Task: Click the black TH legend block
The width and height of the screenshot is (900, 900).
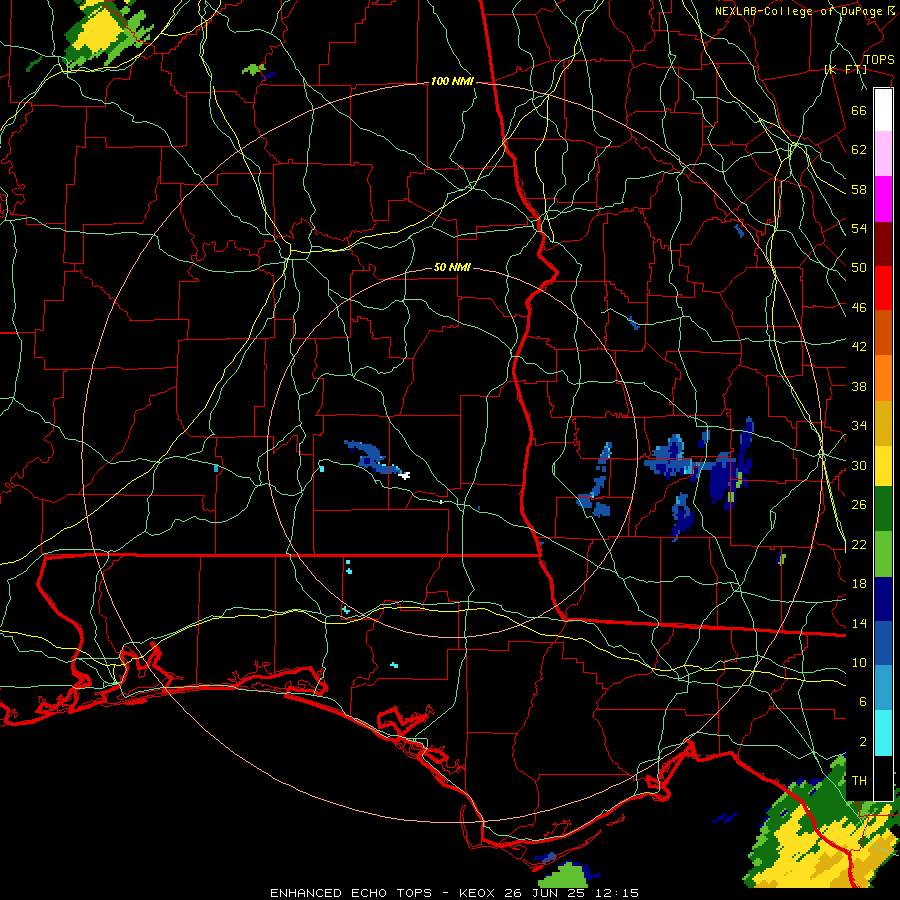Action: tap(883, 778)
